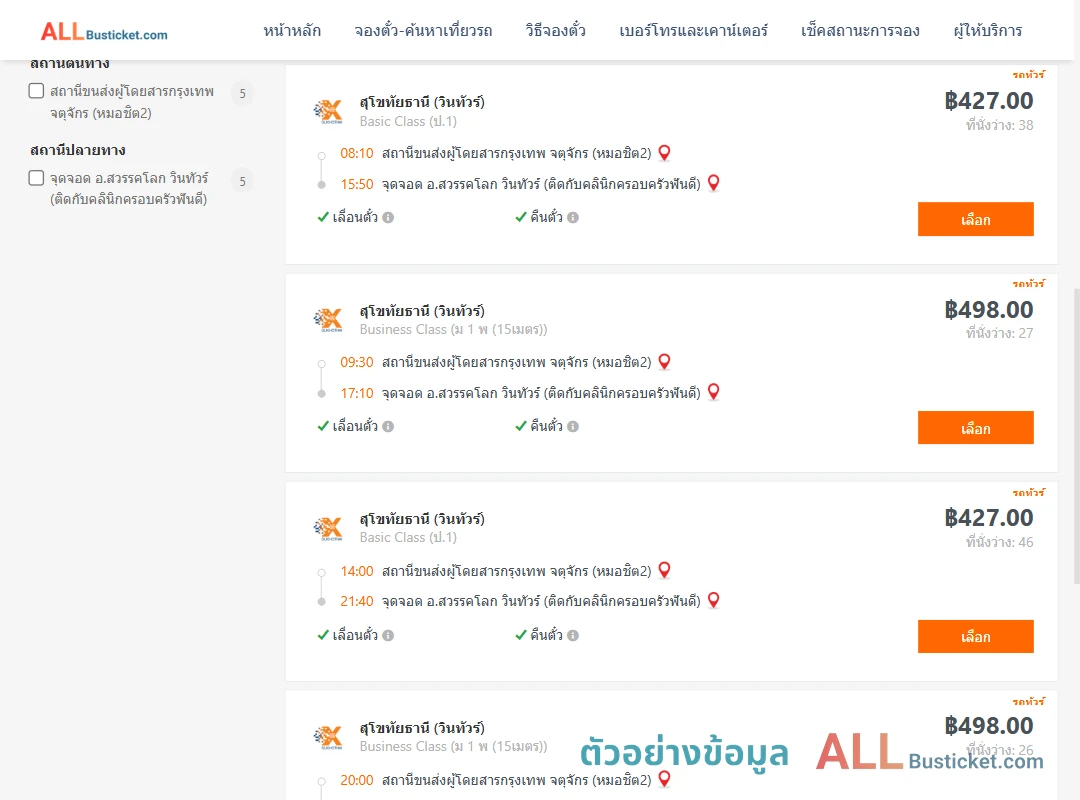Click the 17:10 arrival time

coord(357,393)
